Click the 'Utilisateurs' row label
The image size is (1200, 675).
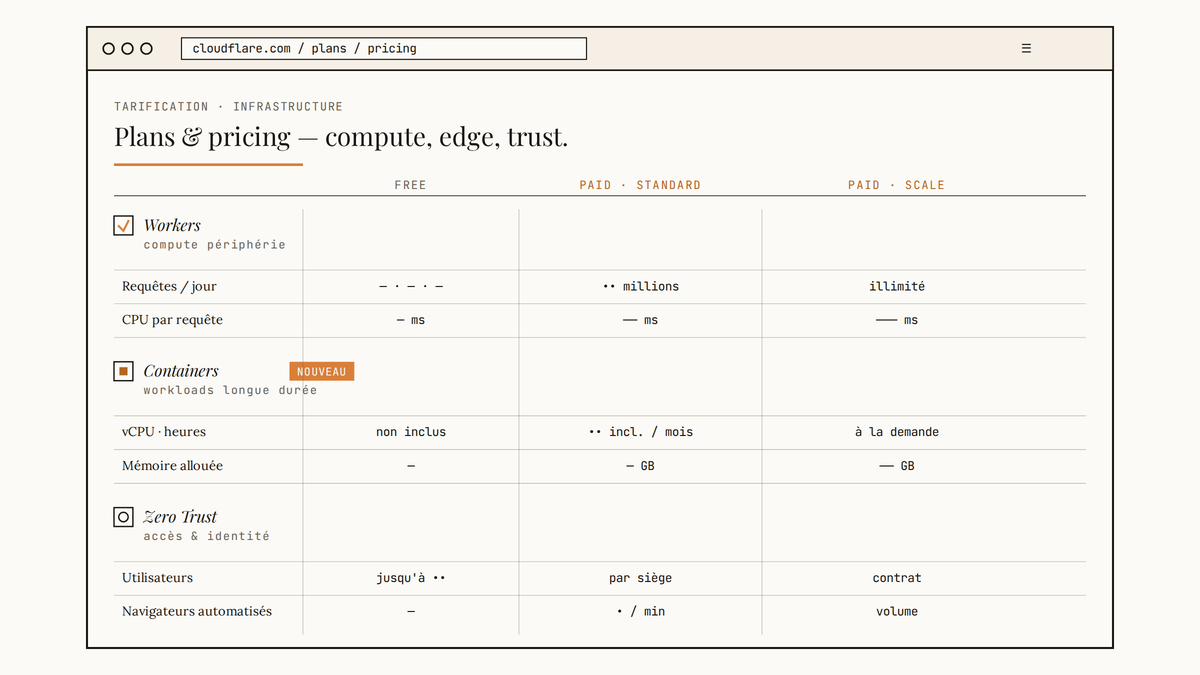[157, 578]
